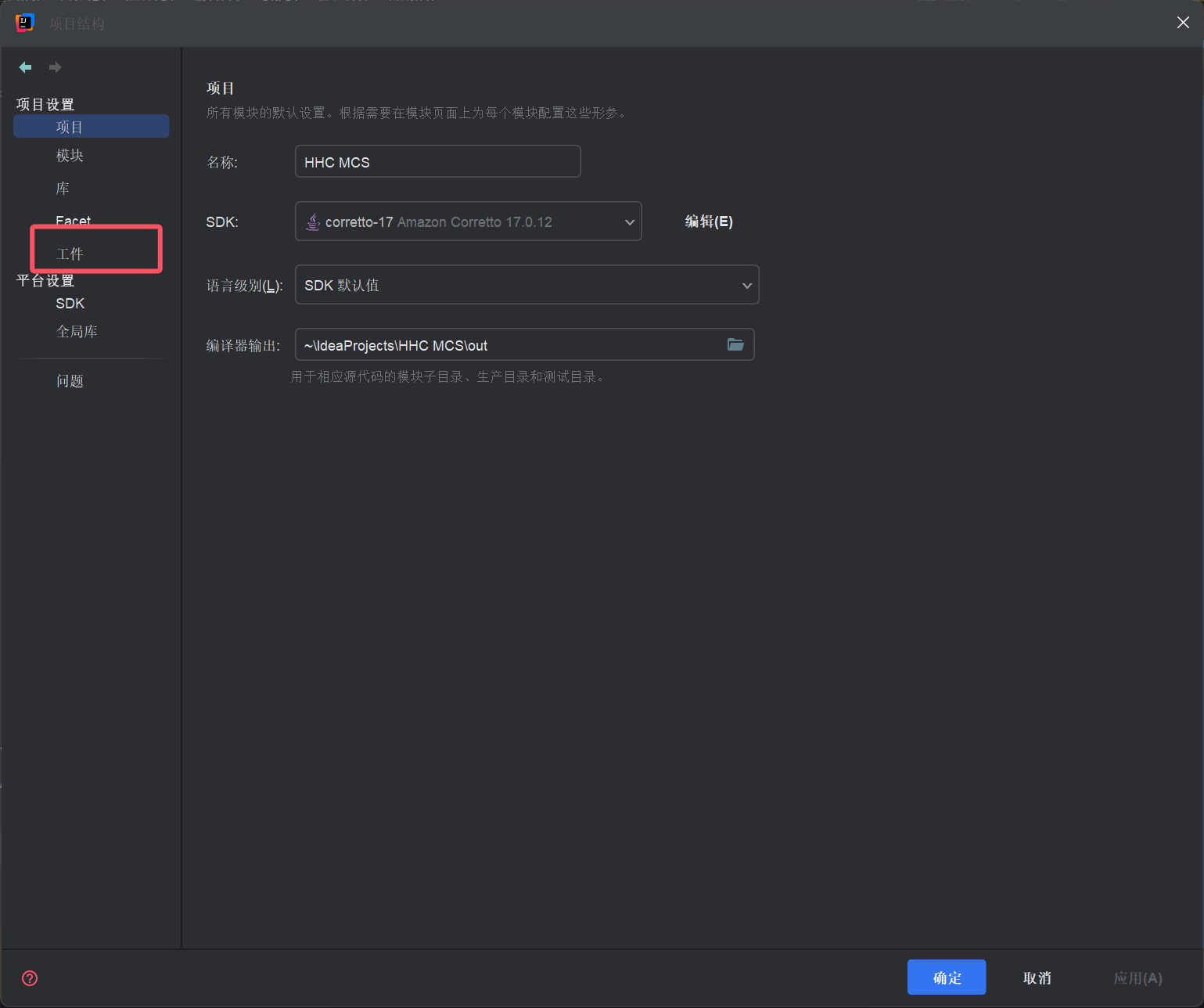Click the forward navigation arrow
The width and height of the screenshot is (1204, 1008).
(x=55, y=67)
